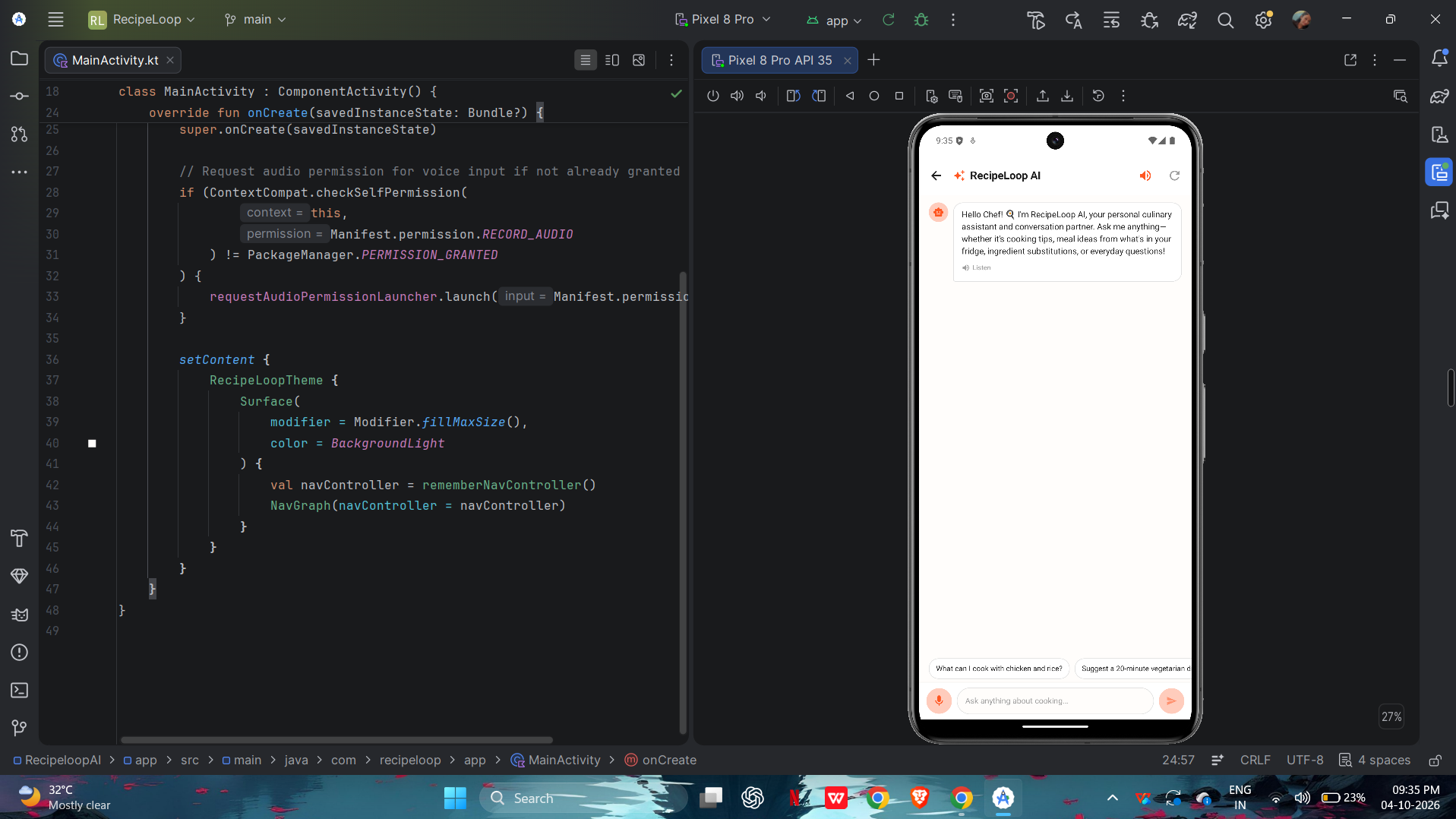
Task: Tap the orange send message button
Action: click(1171, 700)
